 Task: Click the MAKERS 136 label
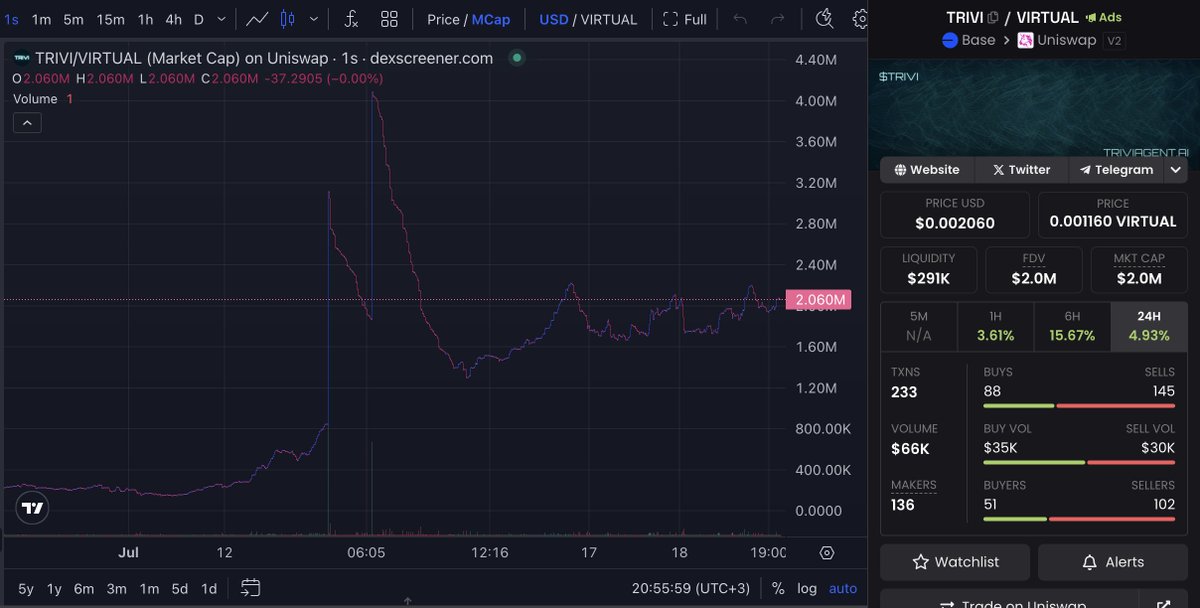[x=914, y=495]
